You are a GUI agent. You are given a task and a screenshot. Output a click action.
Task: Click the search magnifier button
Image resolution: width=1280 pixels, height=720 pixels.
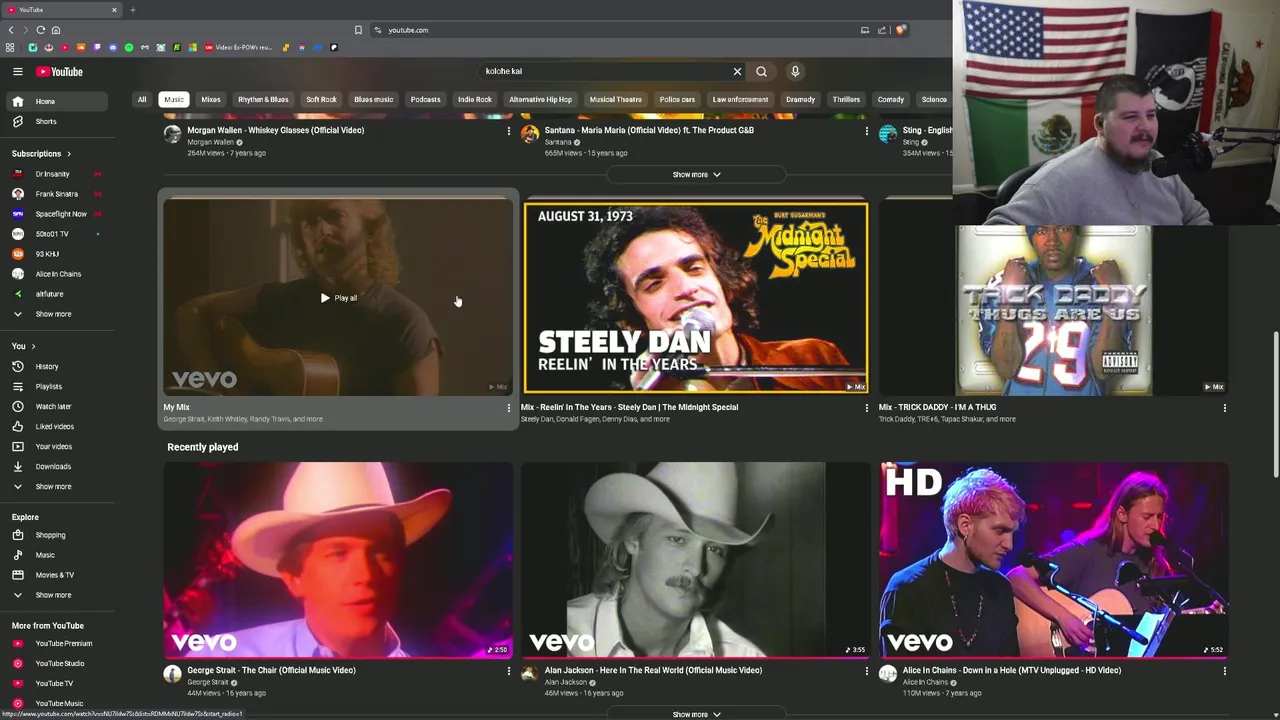[761, 71]
